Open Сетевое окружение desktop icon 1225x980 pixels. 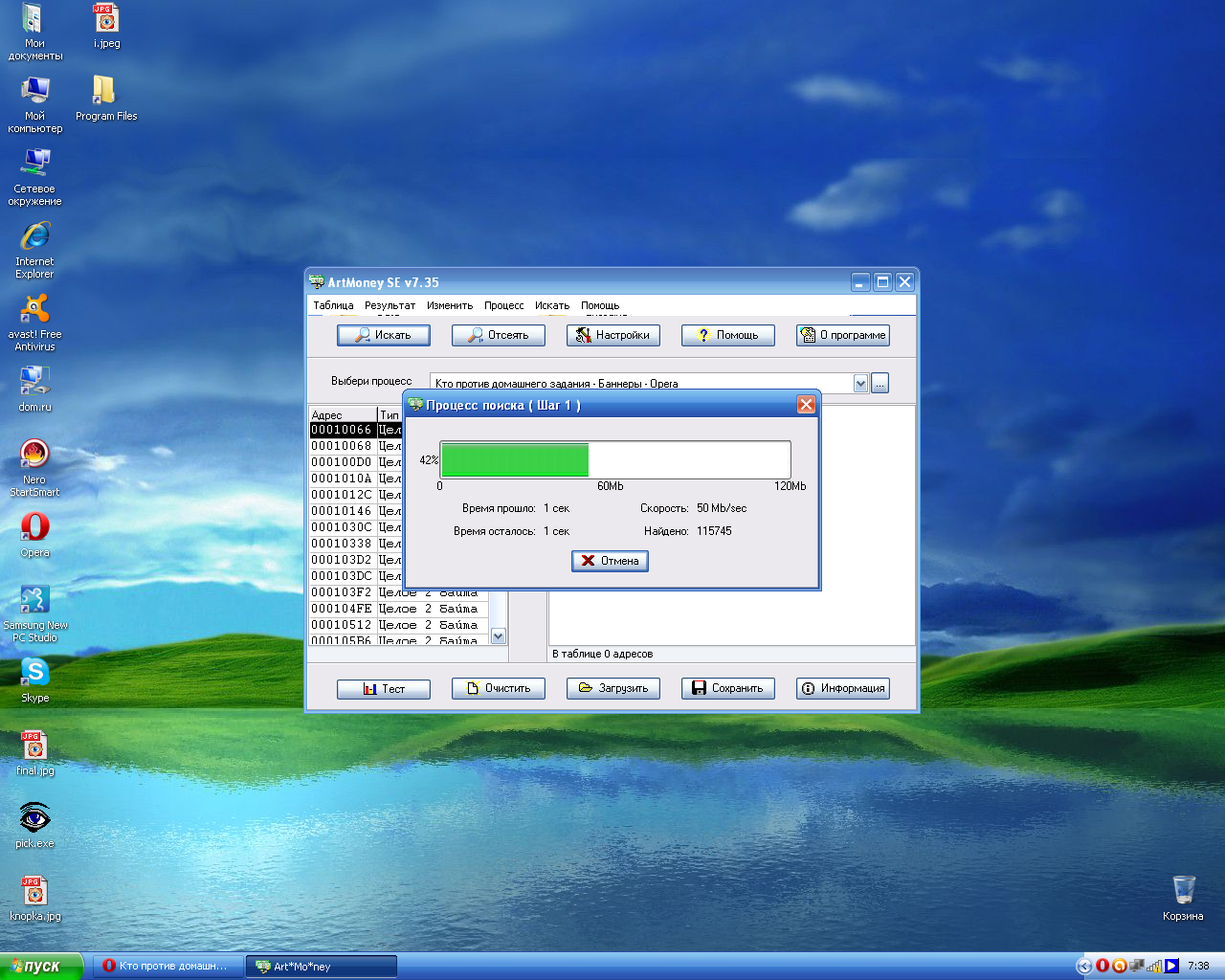pyautogui.click(x=34, y=178)
